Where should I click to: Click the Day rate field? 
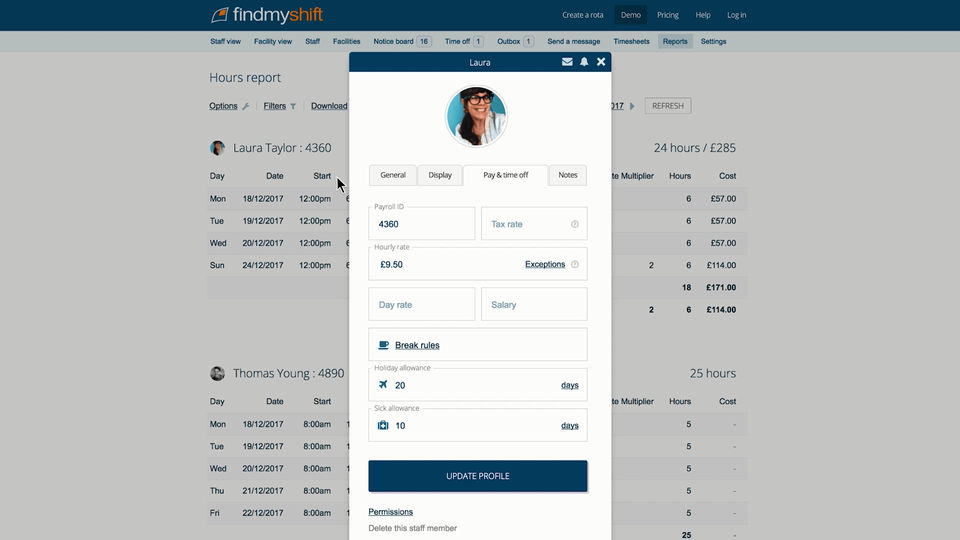(x=421, y=304)
